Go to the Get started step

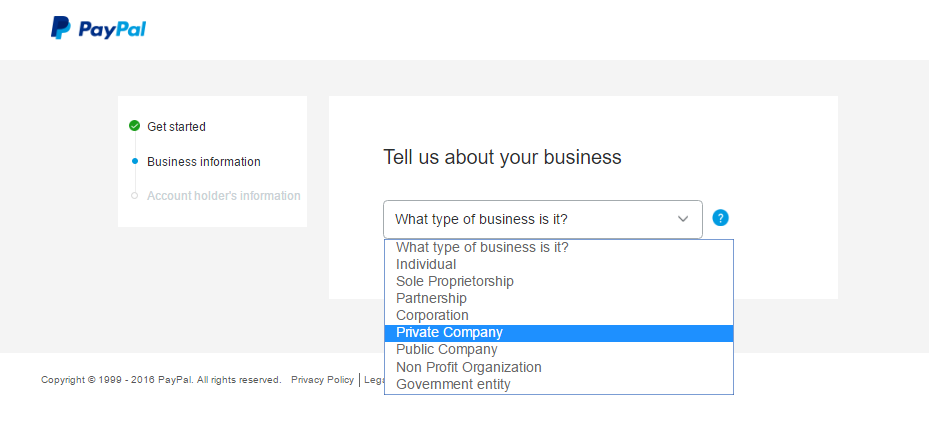tap(176, 126)
